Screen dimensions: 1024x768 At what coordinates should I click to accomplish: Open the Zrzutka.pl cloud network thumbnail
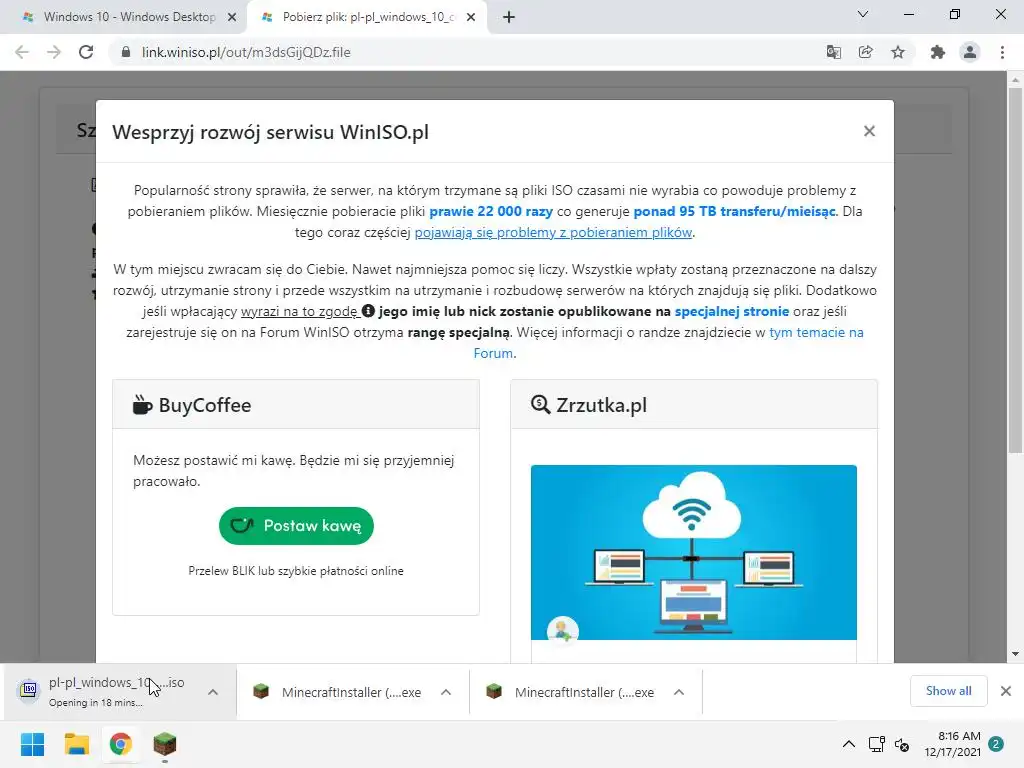coord(694,552)
